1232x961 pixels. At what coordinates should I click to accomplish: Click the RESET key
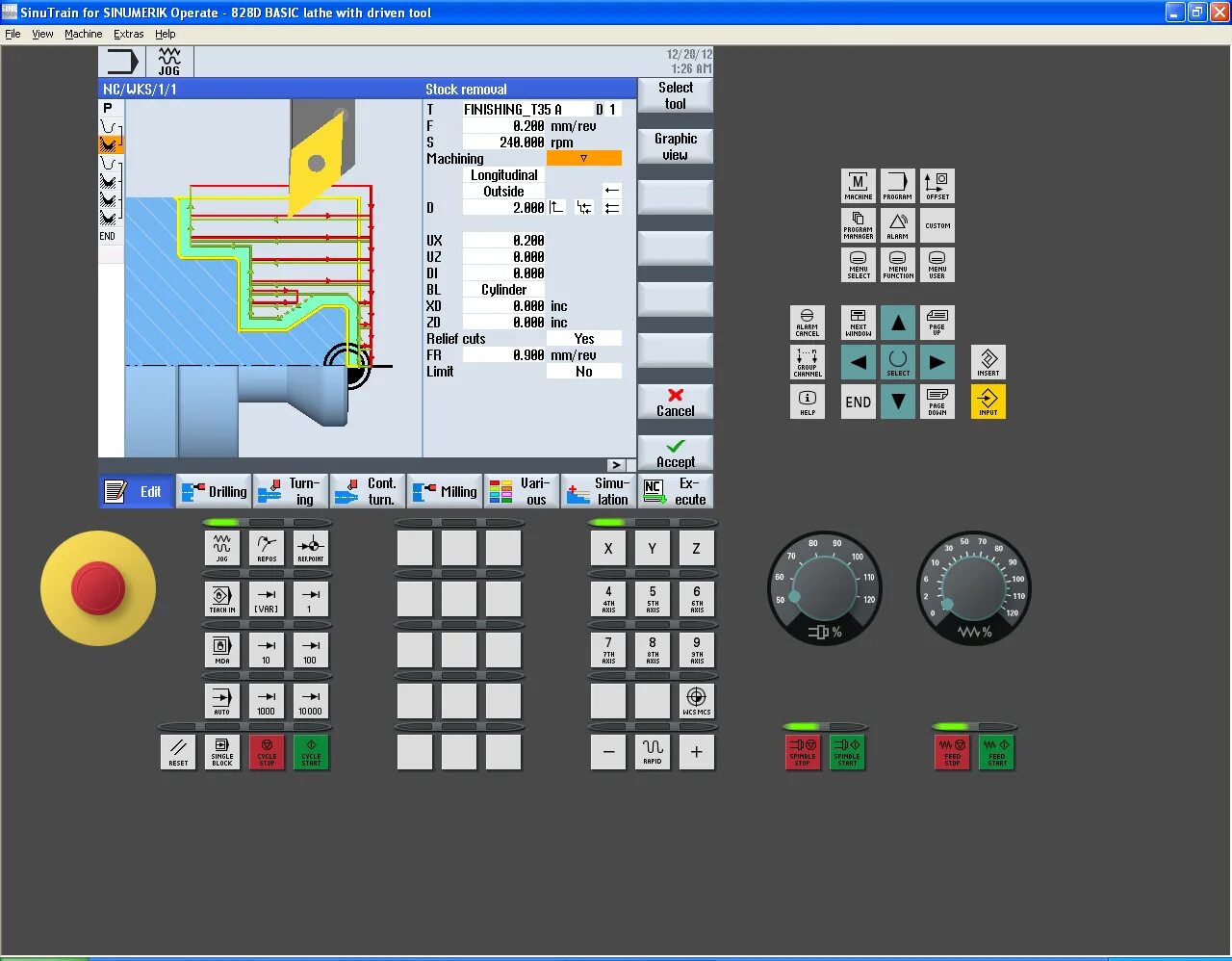[x=178, y=752]
